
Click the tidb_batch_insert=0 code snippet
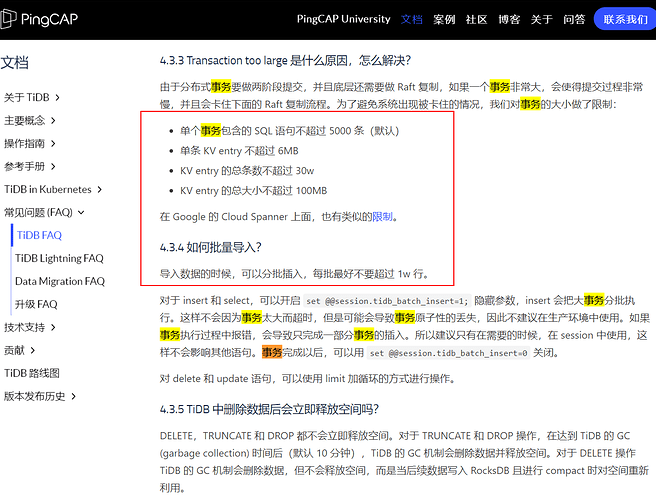(448, 353)
